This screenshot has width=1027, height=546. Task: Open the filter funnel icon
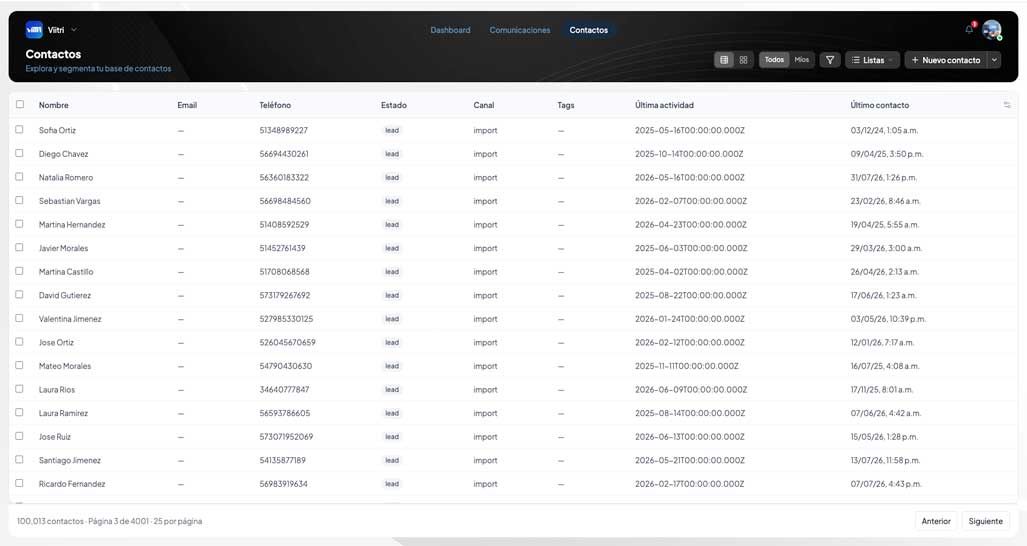pos(830,60)
